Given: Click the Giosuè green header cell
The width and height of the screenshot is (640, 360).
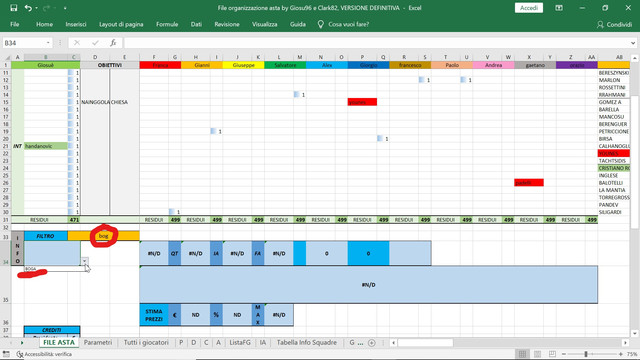Looking at the screenshot, I should point(46,65).
